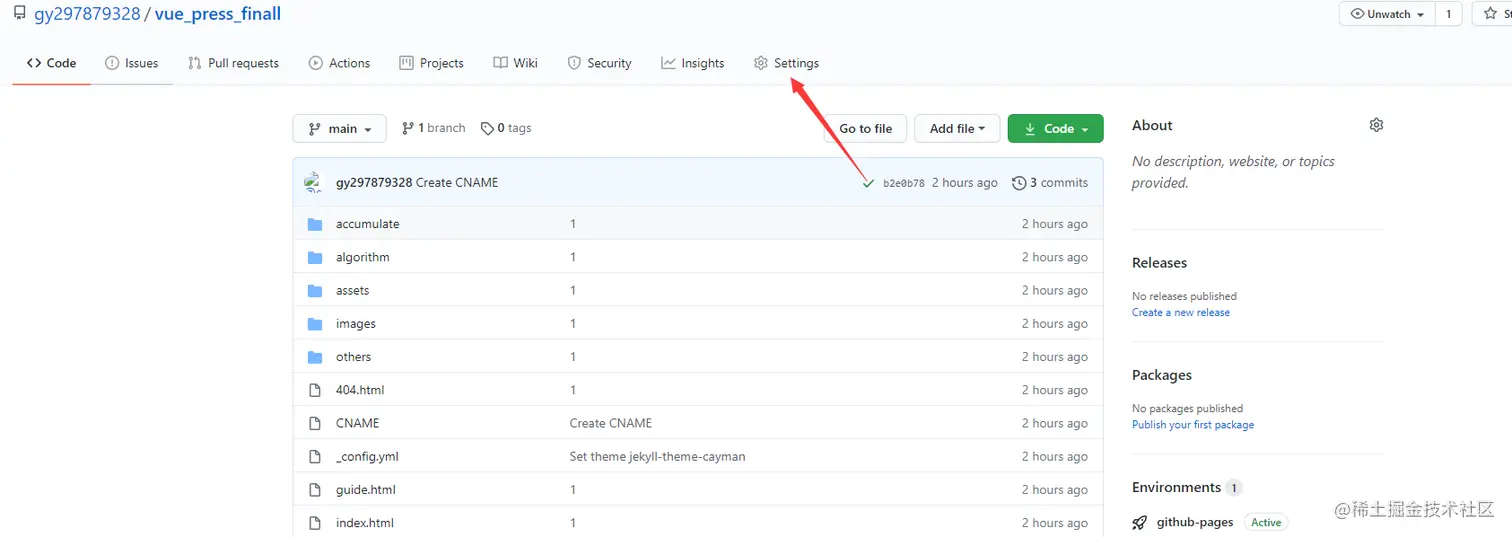The image size is (1512, 537).
Task: Click the 404.html file icon
Action: tap(315, 390)
